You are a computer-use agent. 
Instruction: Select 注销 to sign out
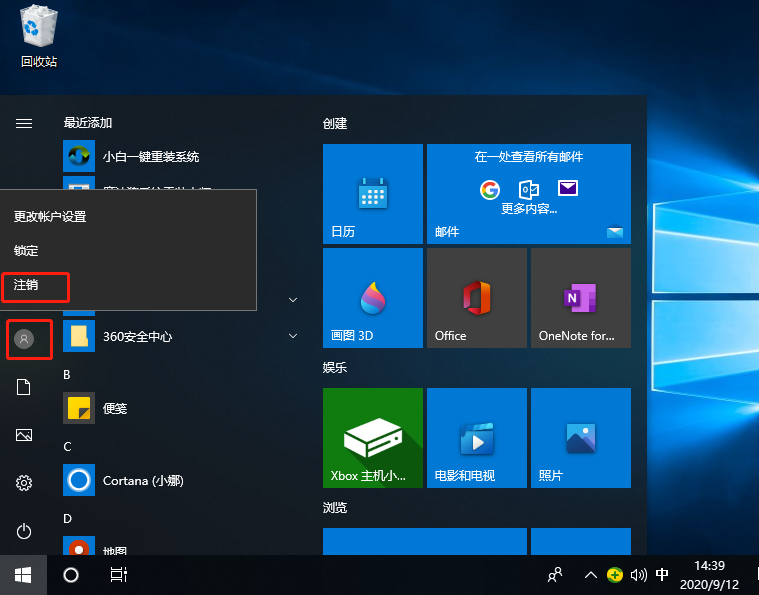pos(27,285)
